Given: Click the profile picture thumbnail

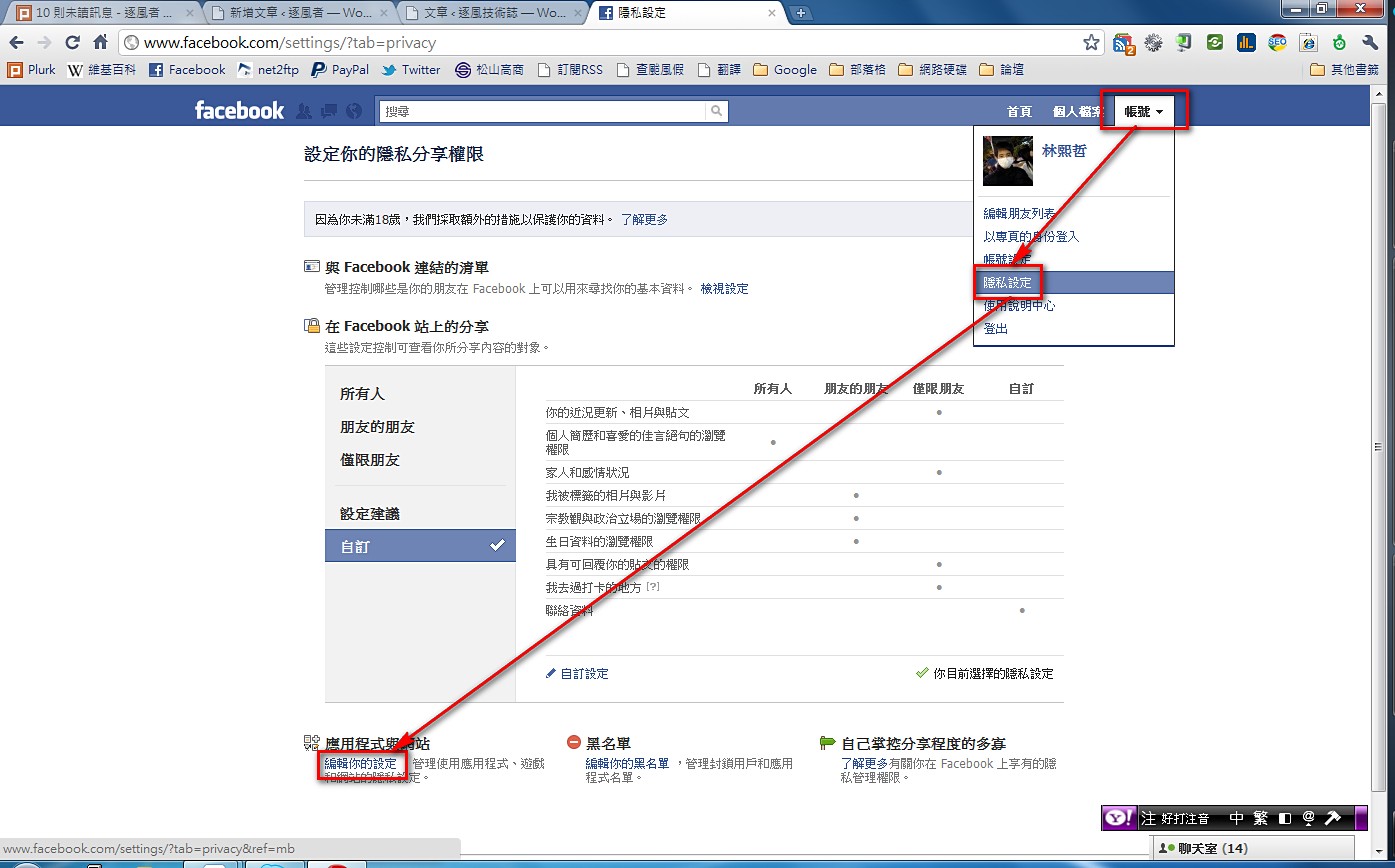Looking at the screenshot, I should coord(1008,161).
